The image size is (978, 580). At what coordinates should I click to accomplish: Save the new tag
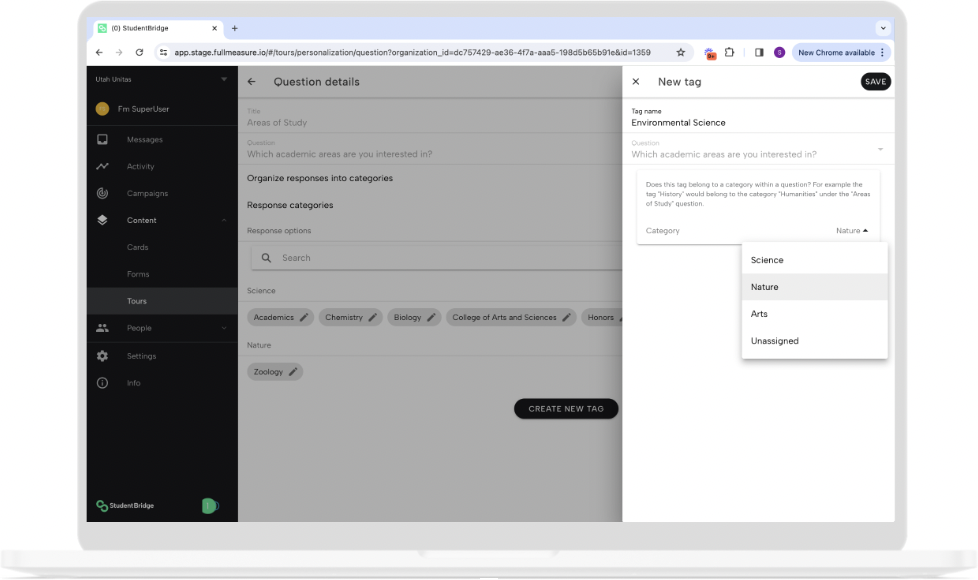point(875,82)
